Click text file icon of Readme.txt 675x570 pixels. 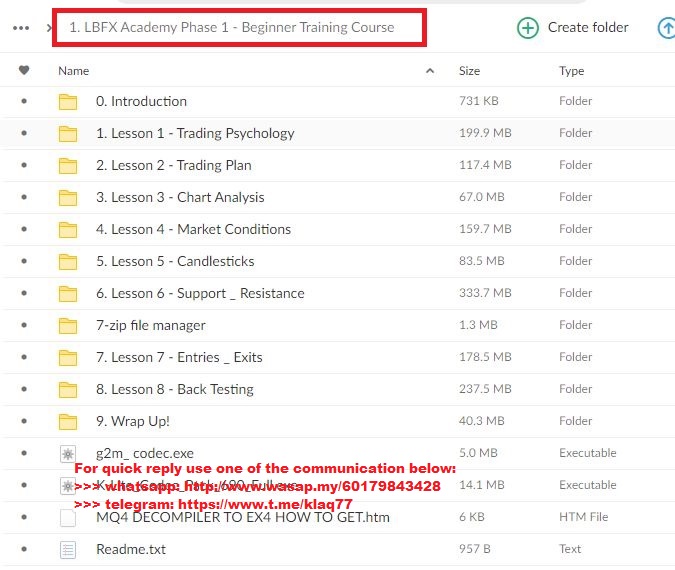[x=68, y=550]
